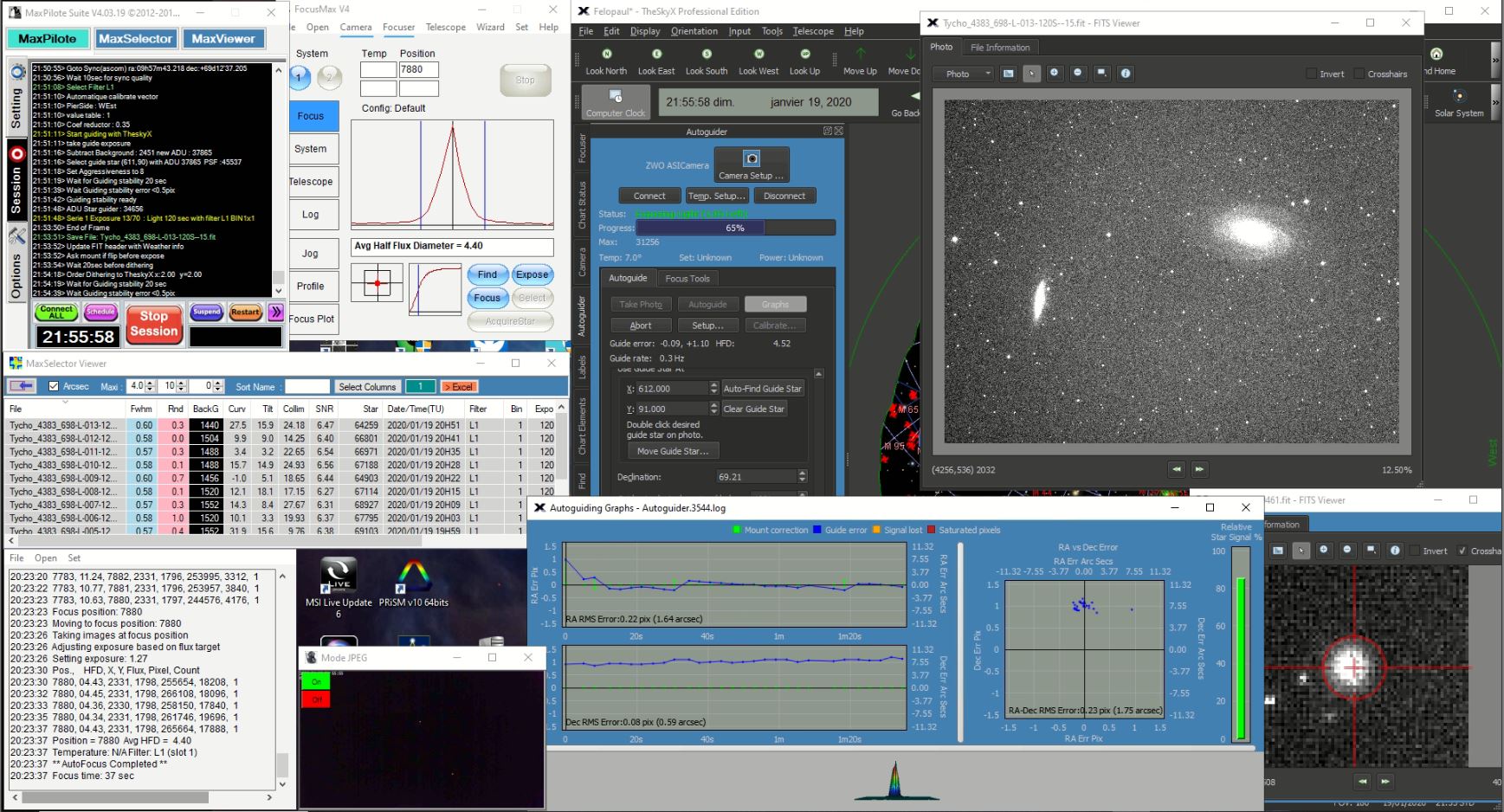Select System 1 radio button in FocusMax
The image size is (1504, 812).
click(299, 77)
